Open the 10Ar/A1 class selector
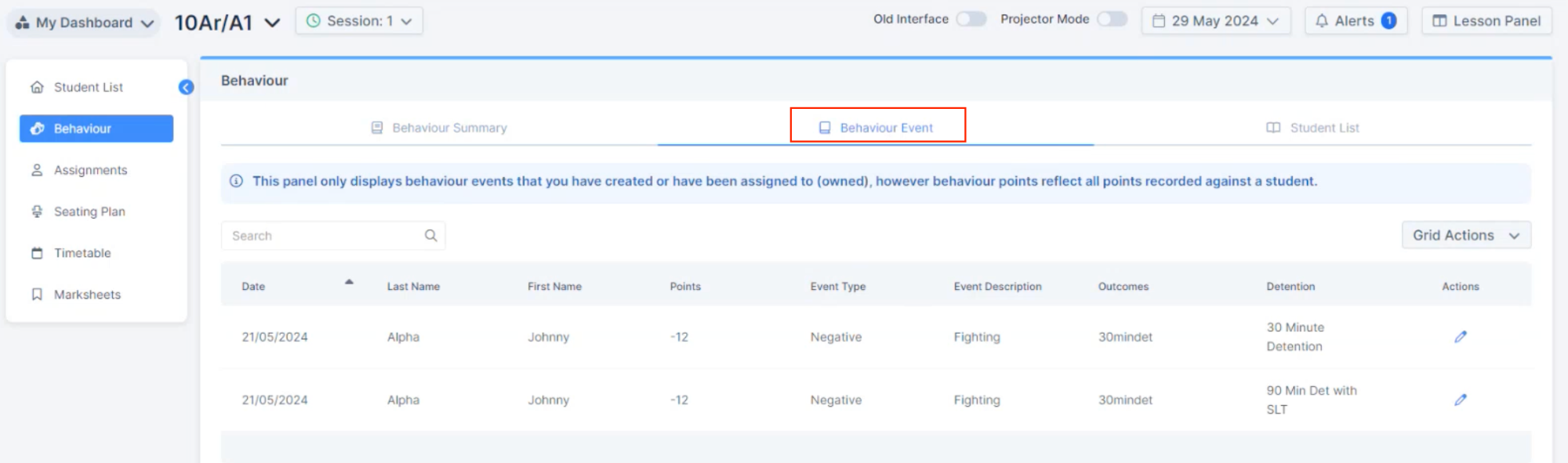The height and width of the screenshot is (463, 1568). (227, 23)
